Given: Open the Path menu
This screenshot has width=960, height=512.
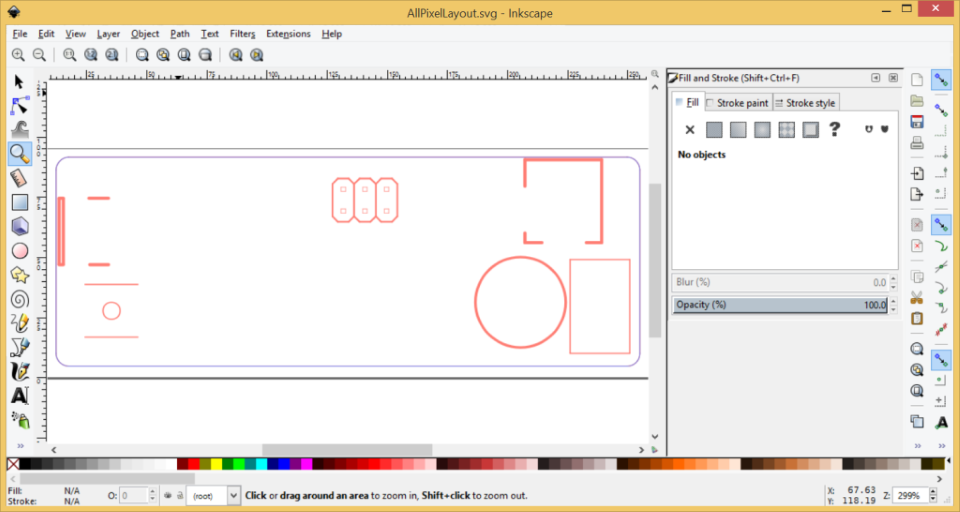Looking at the screenshot, I should [x=179, y=34].
